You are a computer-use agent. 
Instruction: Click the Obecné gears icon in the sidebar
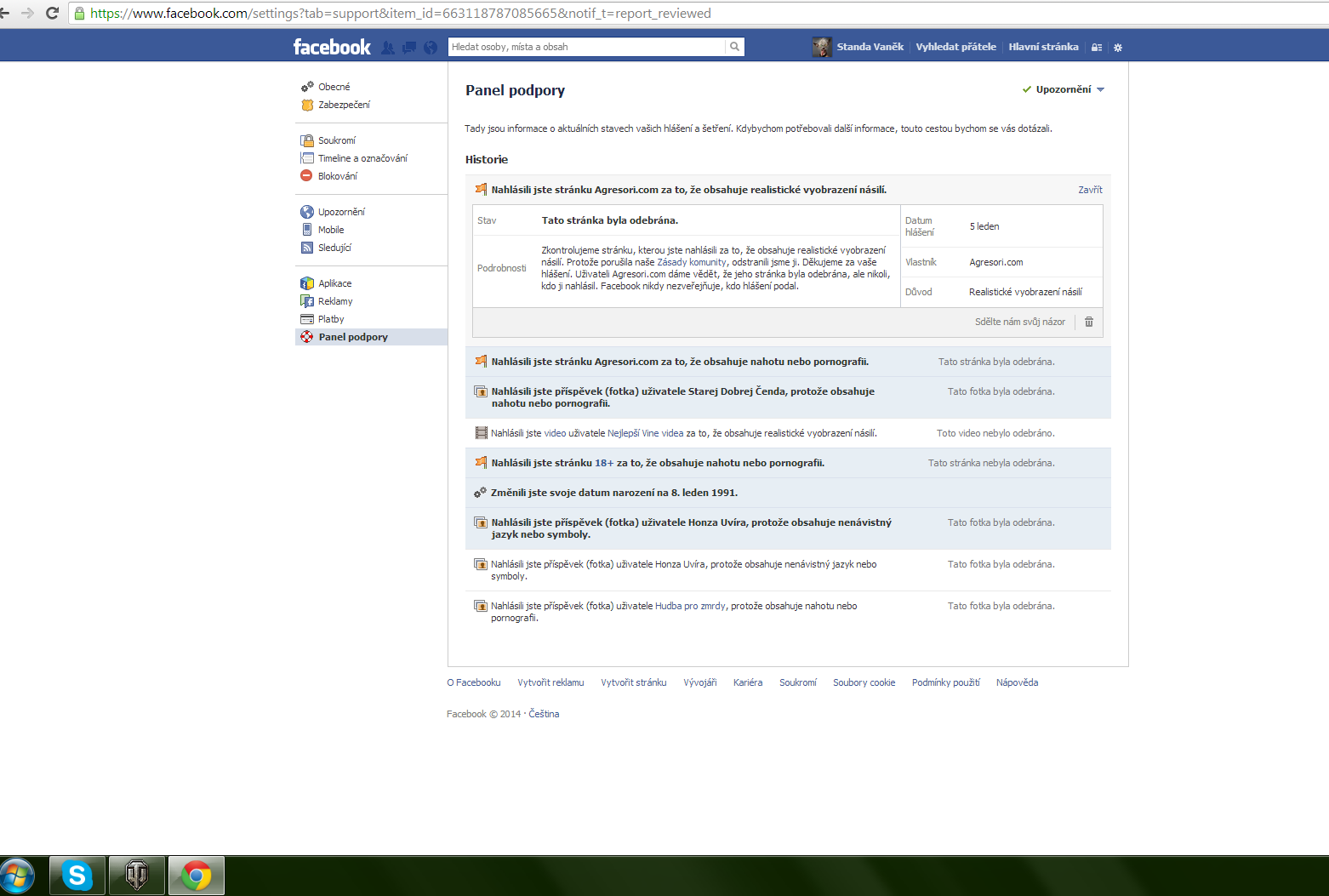pos(307,87)
